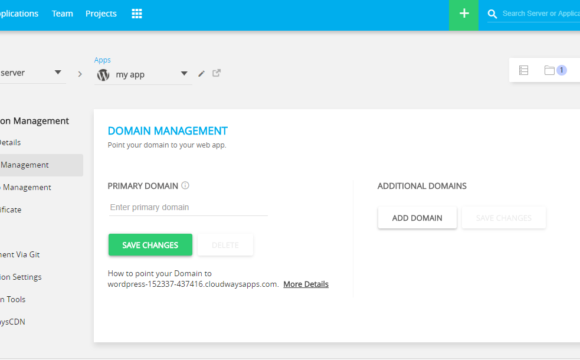580x360 pixels.
Task: Click the Additional Domains label
Action: [422, 186]
